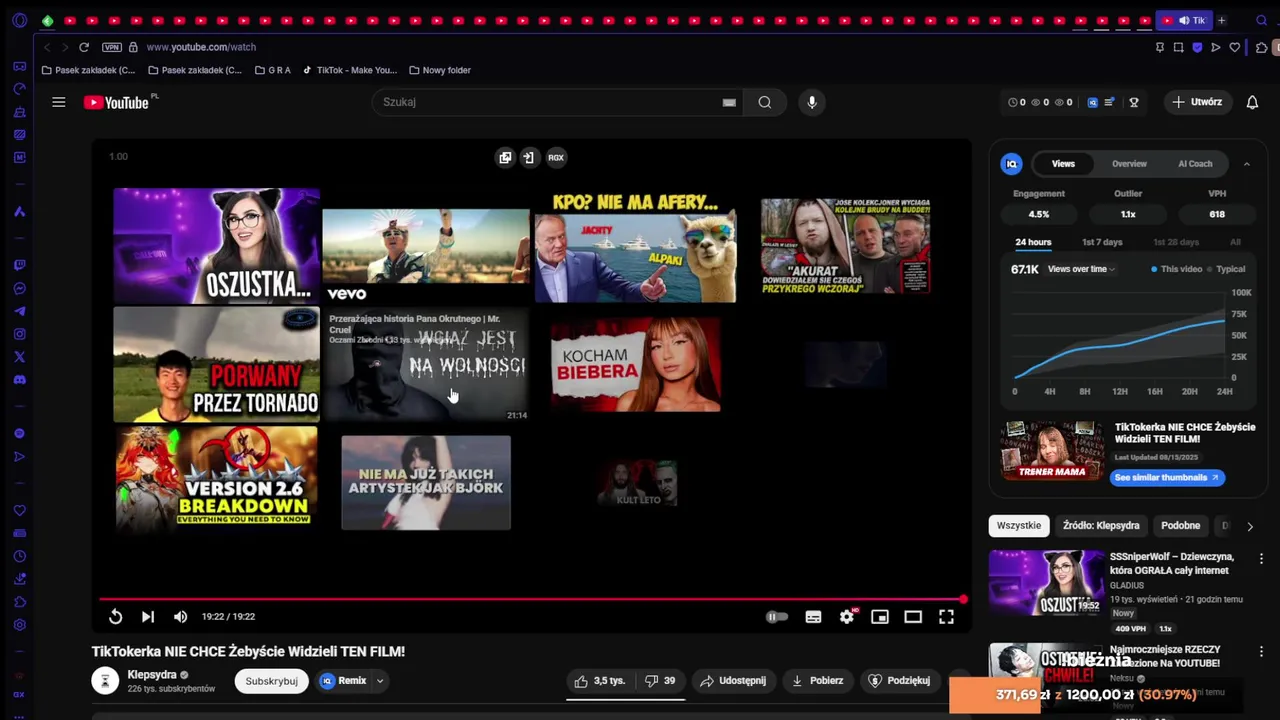Image resolution: width=1280 pixels, height=720 pixels.
Task: Open the YouTube notifications bell
Action: pyautogui.click(x=1252, y=102)
